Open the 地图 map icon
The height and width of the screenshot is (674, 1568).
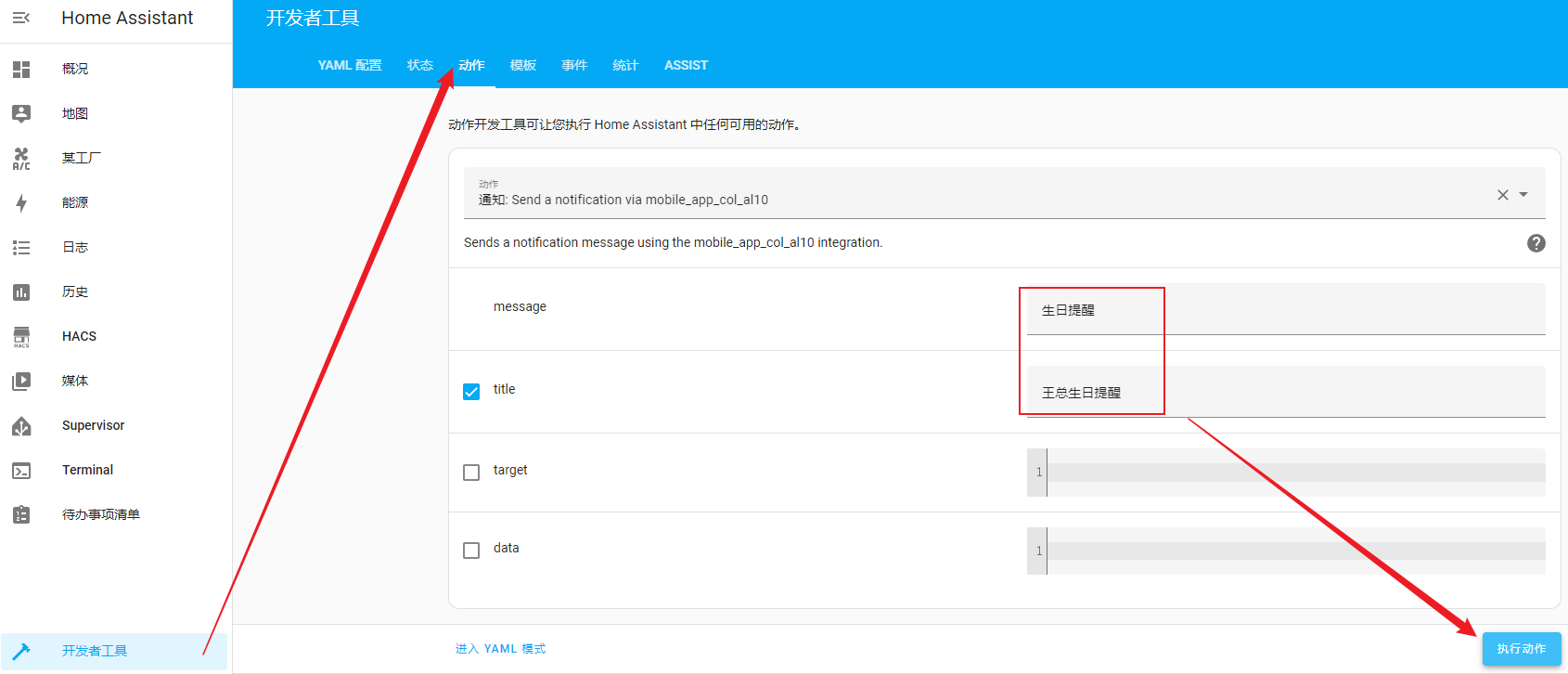[x=21, y=113]
